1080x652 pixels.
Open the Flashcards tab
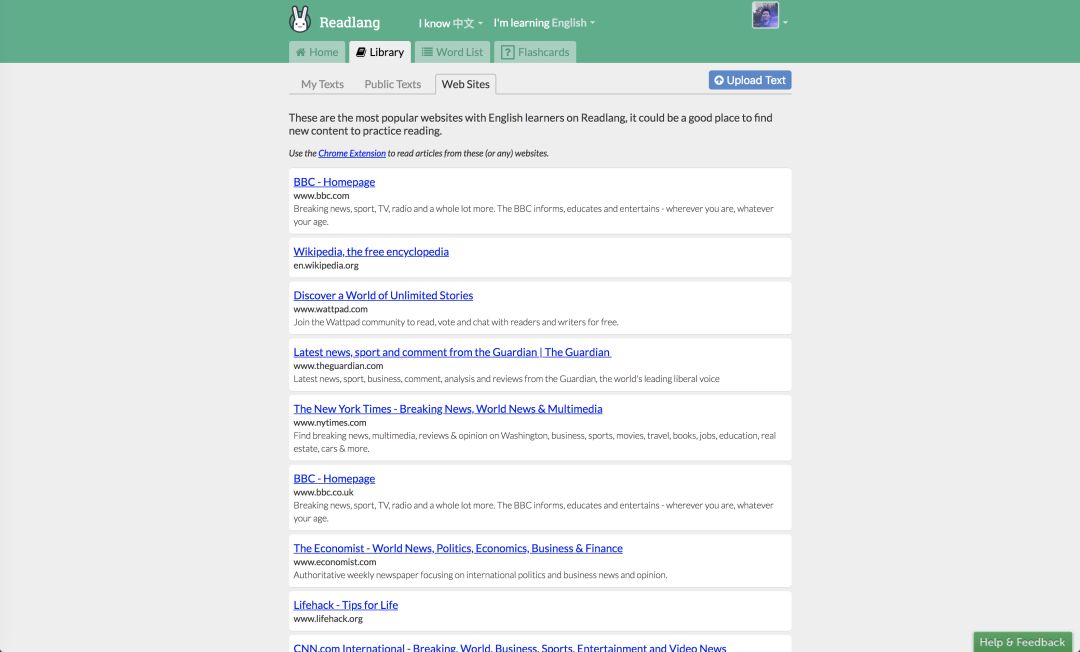[535, 52]
